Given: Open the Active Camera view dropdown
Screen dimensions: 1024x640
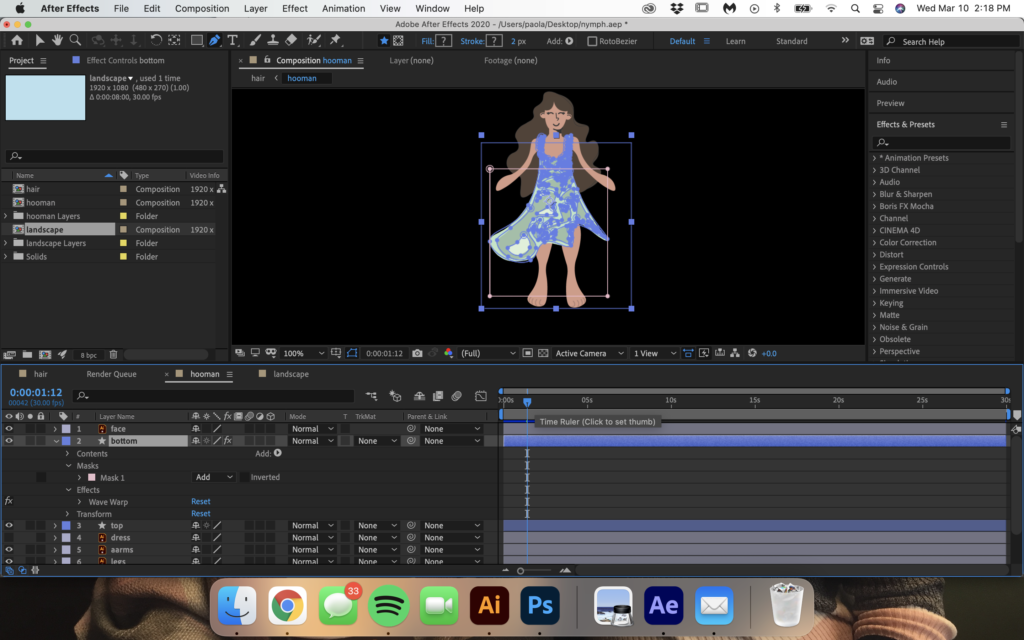Looking at the screenshot, I should (x=589, y=353).
